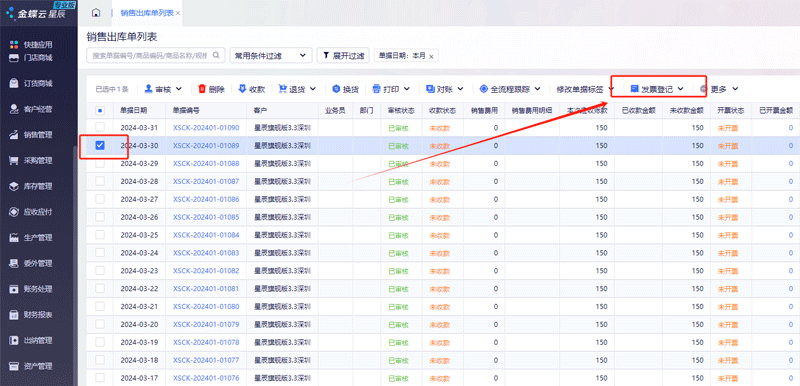Screen dimensions: 800x386
Task: Click the 收款 toolbar icon
Action: click(242, 89)
